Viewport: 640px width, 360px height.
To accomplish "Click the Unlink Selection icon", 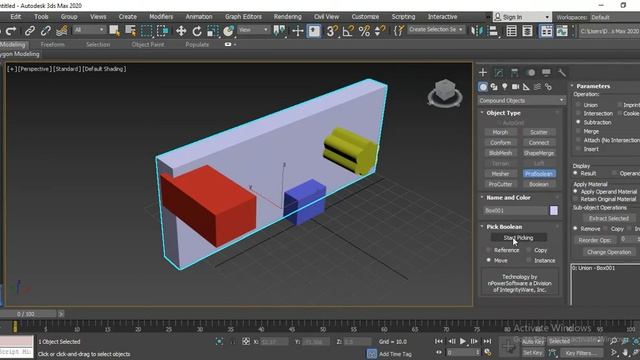I will [45, 31].
